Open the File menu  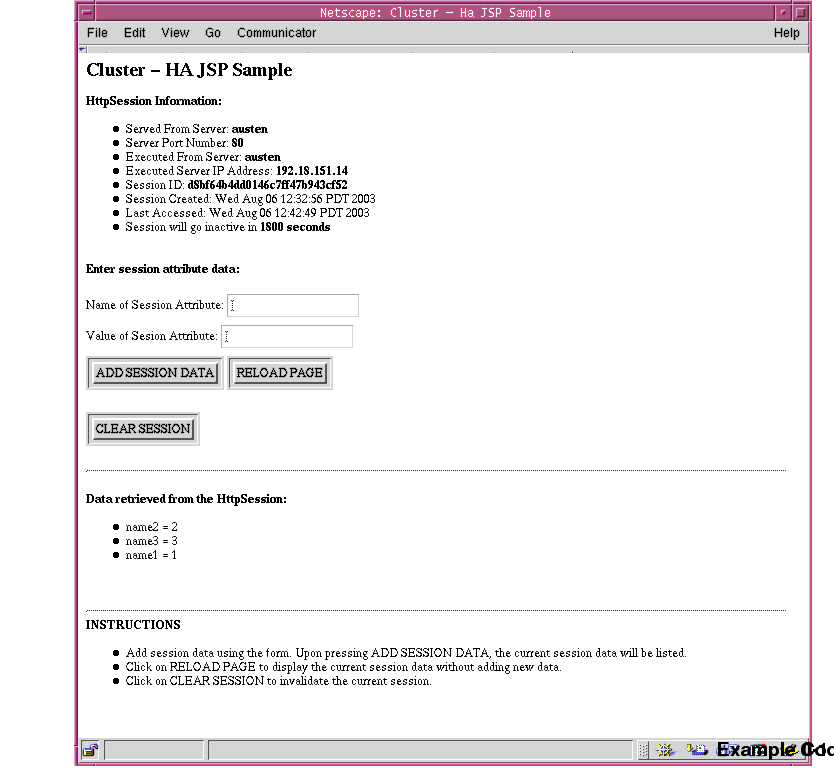(x=96, y=32)
